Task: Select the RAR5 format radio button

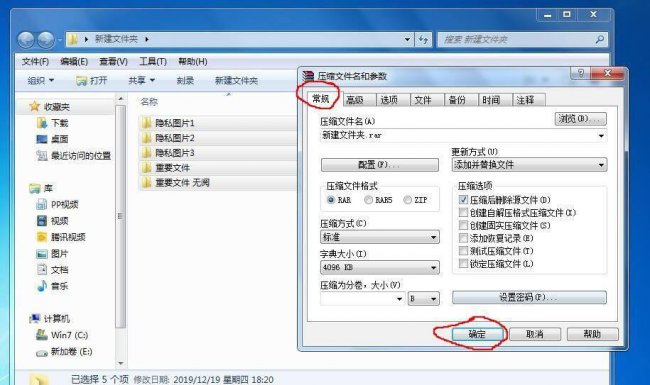Action: tap(368, 200)
